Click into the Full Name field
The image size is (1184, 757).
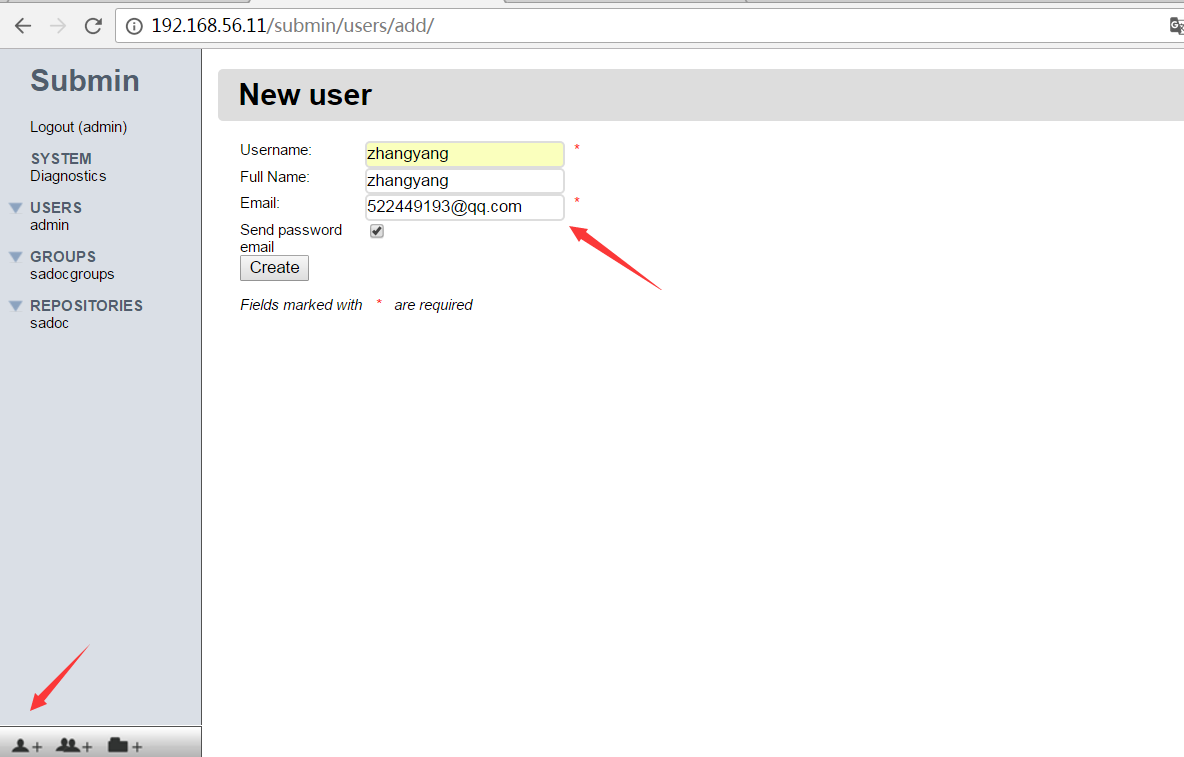[464, 181]
